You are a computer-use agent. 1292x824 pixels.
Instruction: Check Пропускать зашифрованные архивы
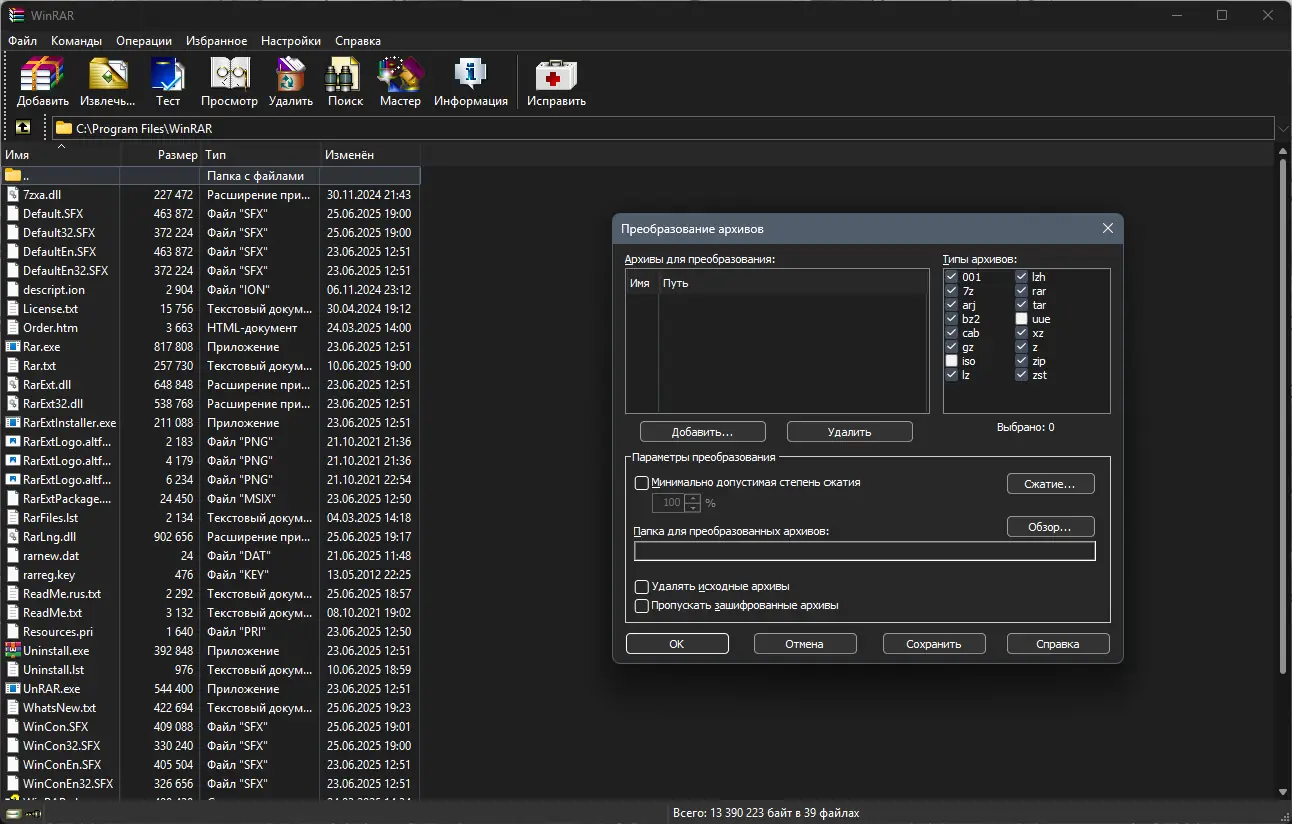tap(642, 606)
